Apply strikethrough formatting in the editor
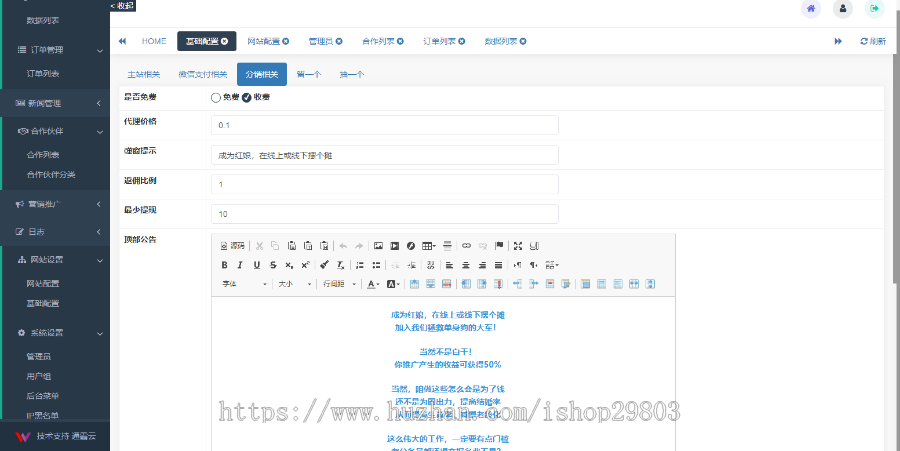Image resolution: width=900 pixels, height=451 pixels. (x=273, y=265)
